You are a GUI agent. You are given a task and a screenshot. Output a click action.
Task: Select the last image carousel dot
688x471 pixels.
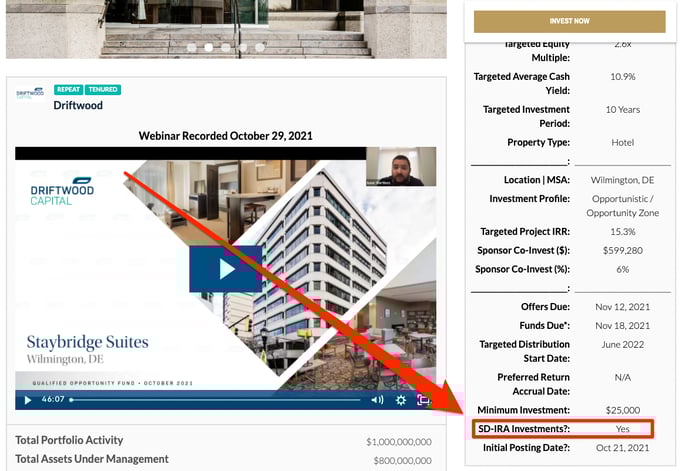pos(260,47)
